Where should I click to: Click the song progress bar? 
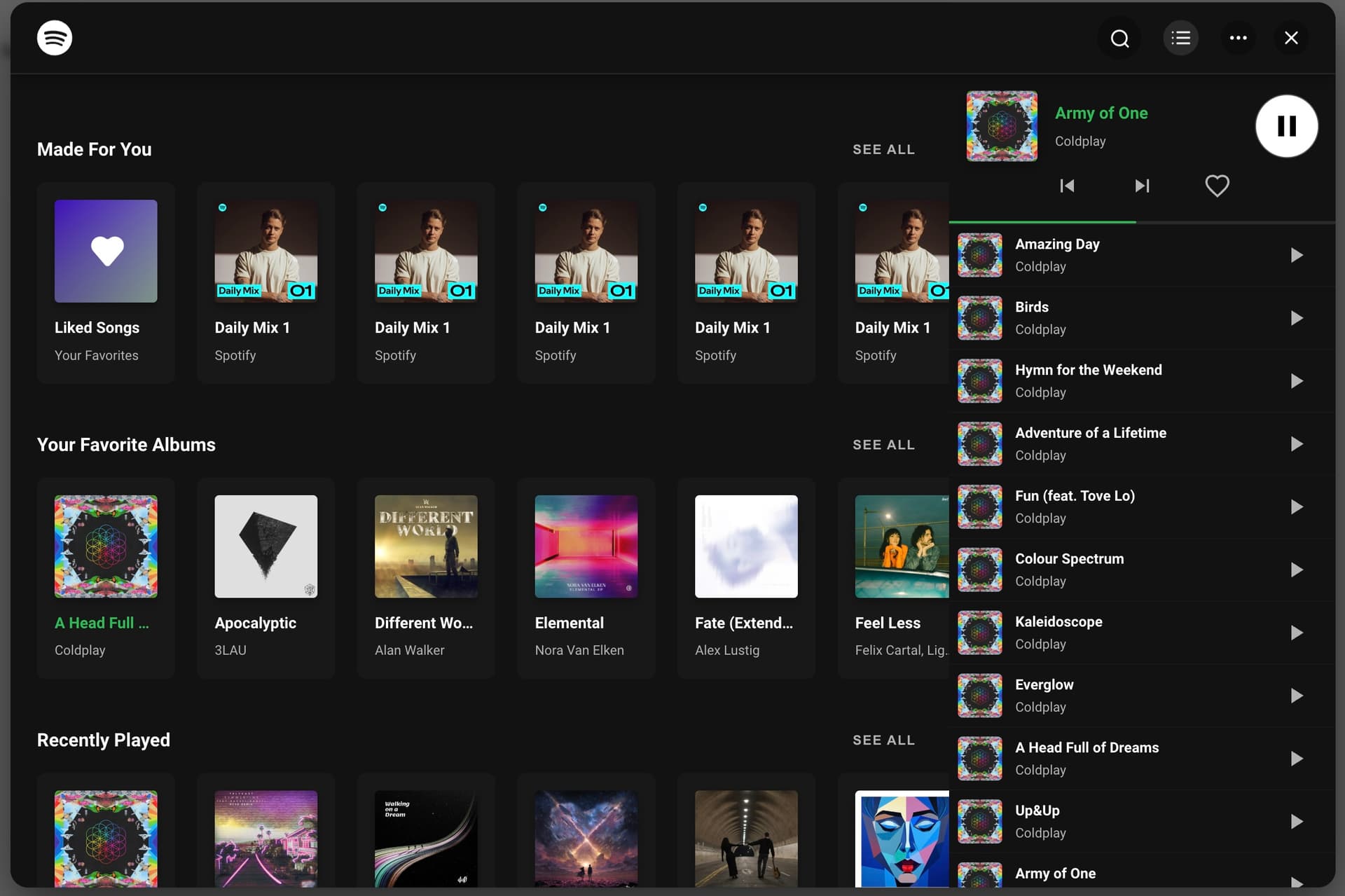pos(1142,222)
